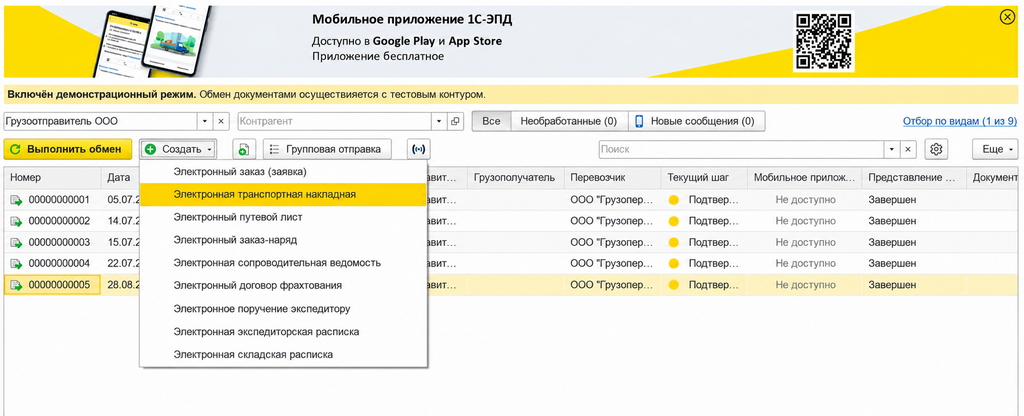Click Не доступно in row 00000000005
The height and width of the screenshot is (416, 1024).
tap(805, 285)
